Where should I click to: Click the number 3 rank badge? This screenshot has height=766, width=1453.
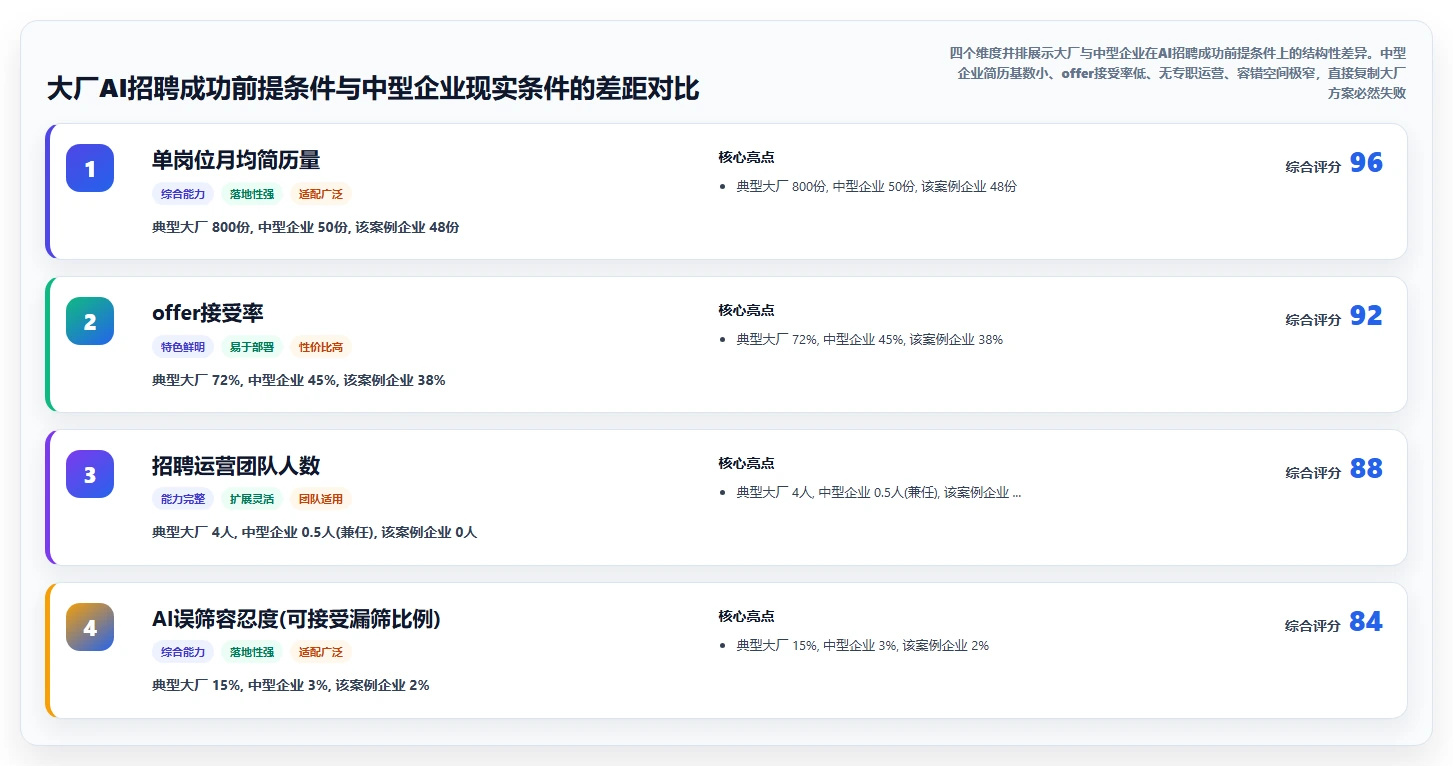[x=90, y=474]
